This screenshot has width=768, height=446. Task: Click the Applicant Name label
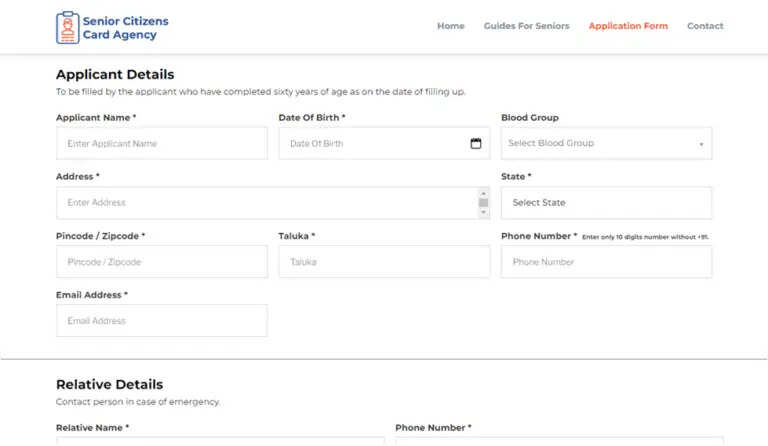[96, 117]
